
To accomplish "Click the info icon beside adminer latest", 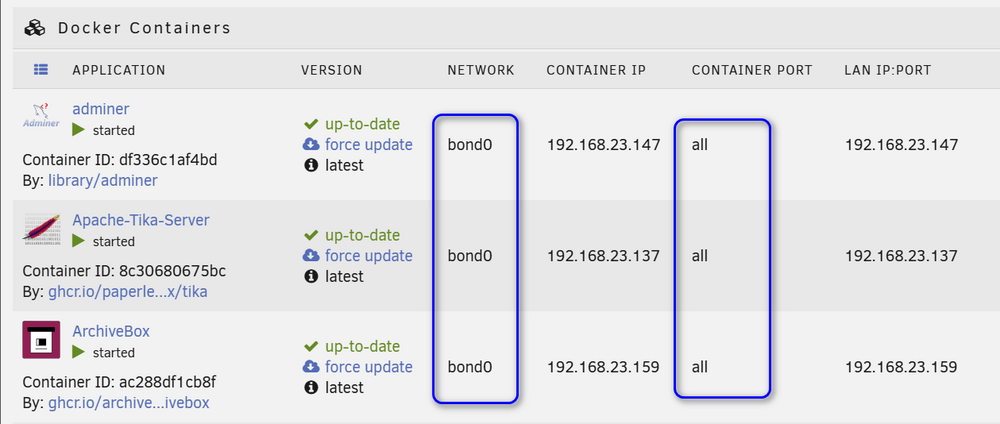I will [311, 165].
